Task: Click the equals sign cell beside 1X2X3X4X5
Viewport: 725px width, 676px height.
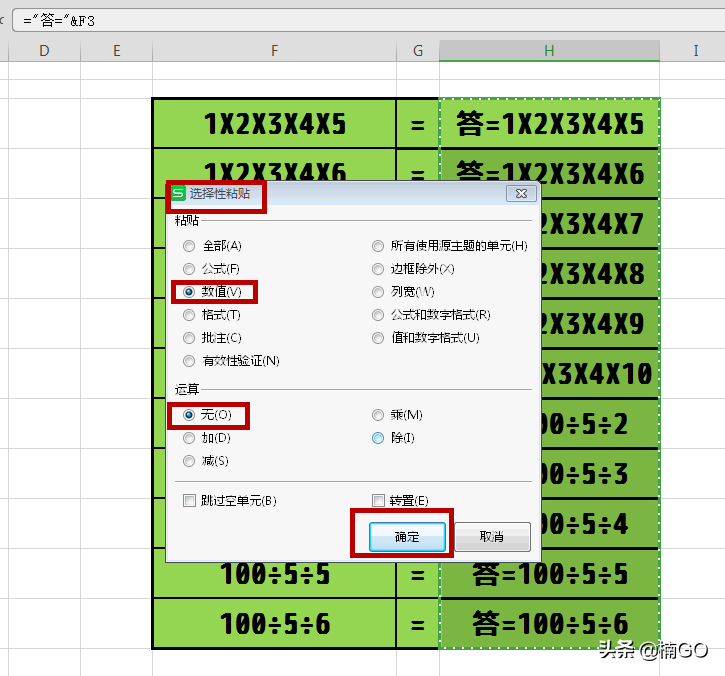Action: click(418, 123)
